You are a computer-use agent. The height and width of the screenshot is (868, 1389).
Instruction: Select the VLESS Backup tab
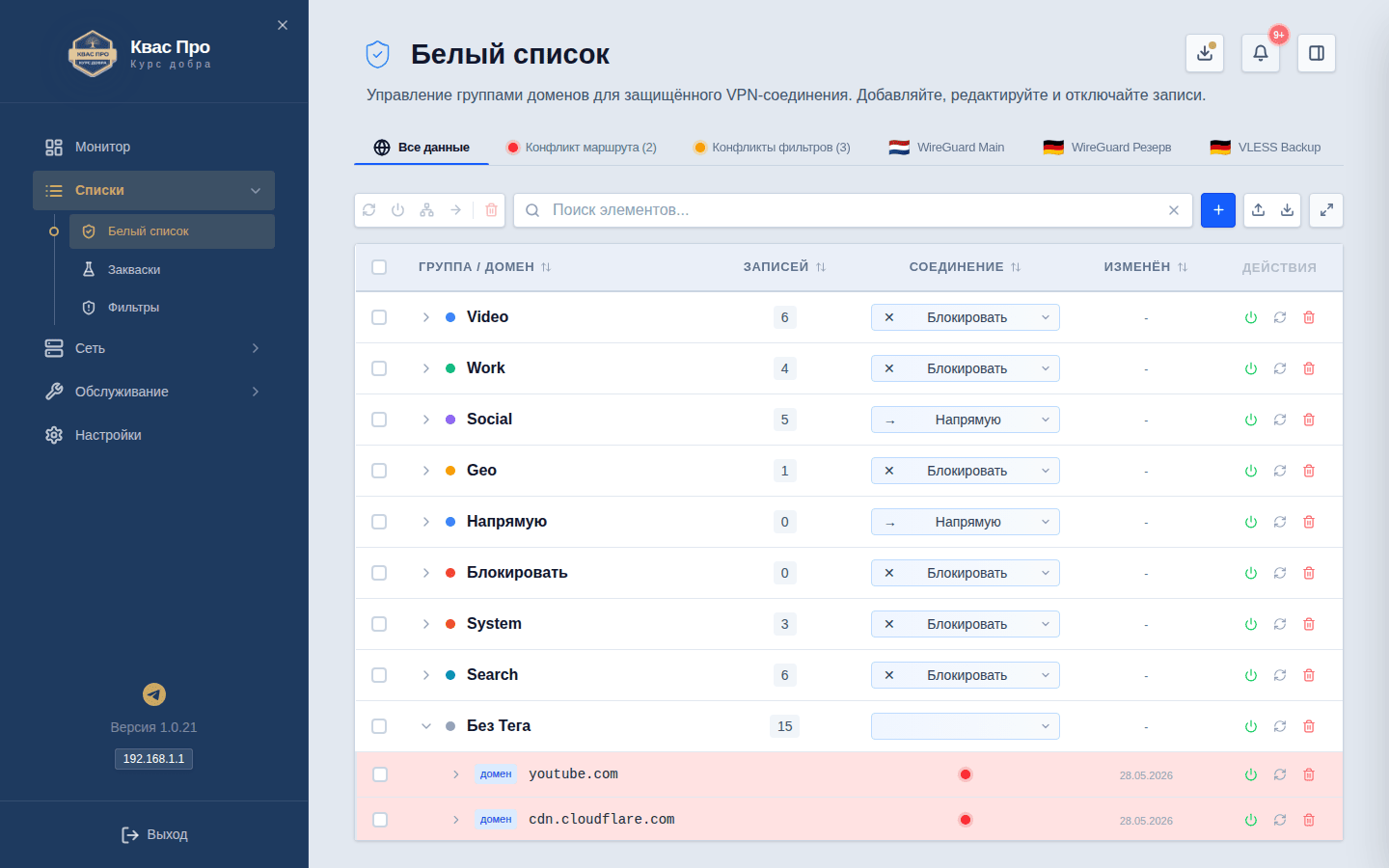pos(1266,148)
